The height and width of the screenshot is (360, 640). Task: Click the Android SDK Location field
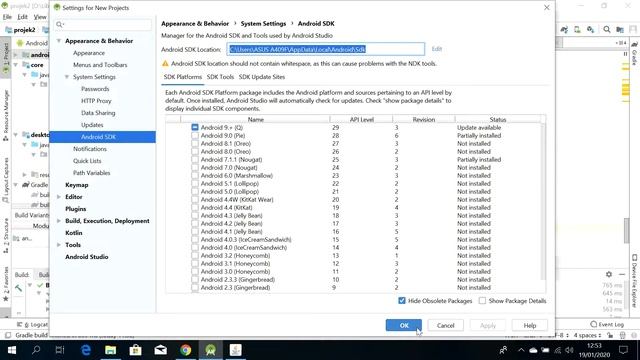pos(326,49)
